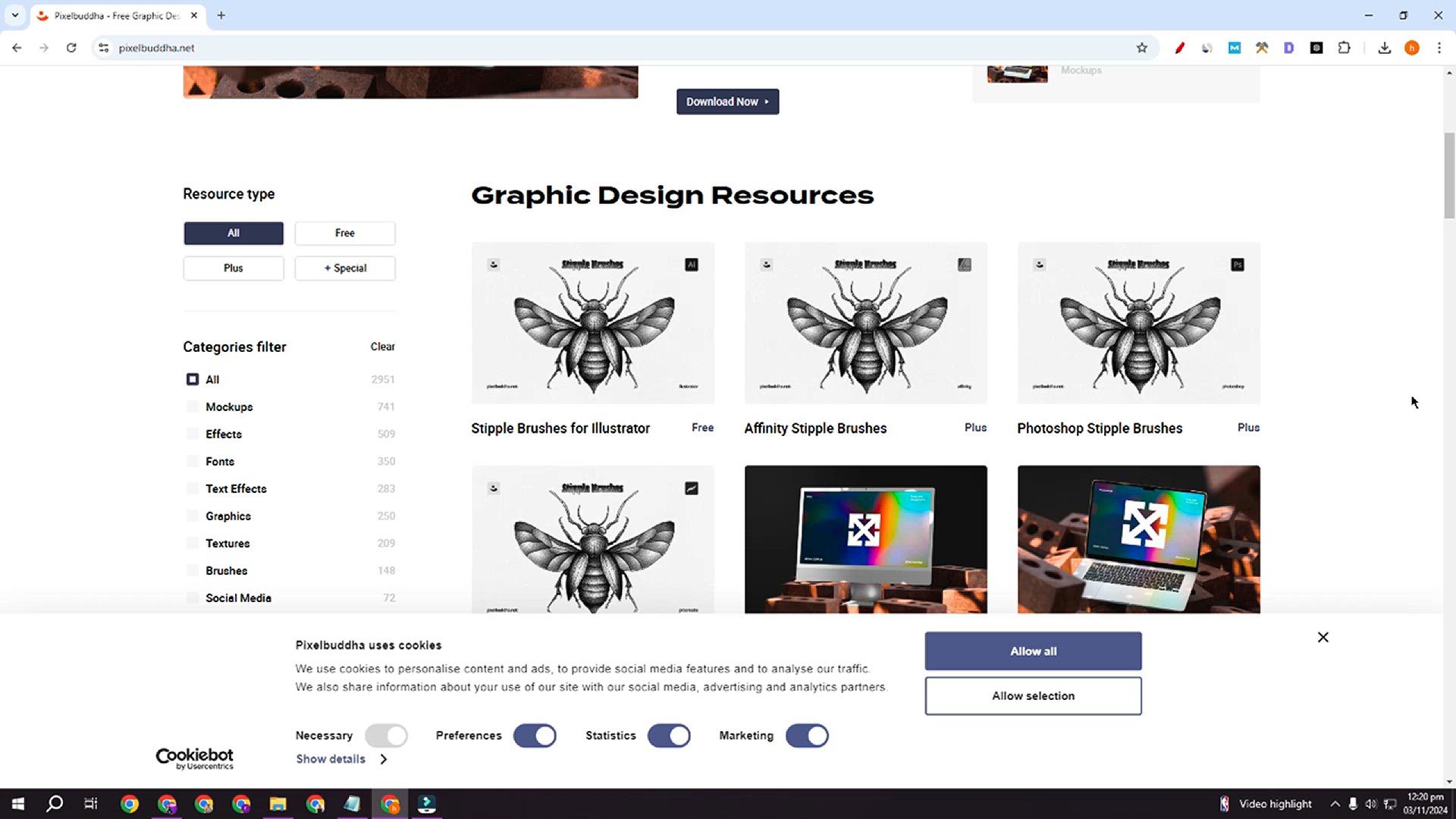Open Chrome's three-dot menu
Screen dimensions: 1456x819
pyautogui.click(x=1439, y=48)
